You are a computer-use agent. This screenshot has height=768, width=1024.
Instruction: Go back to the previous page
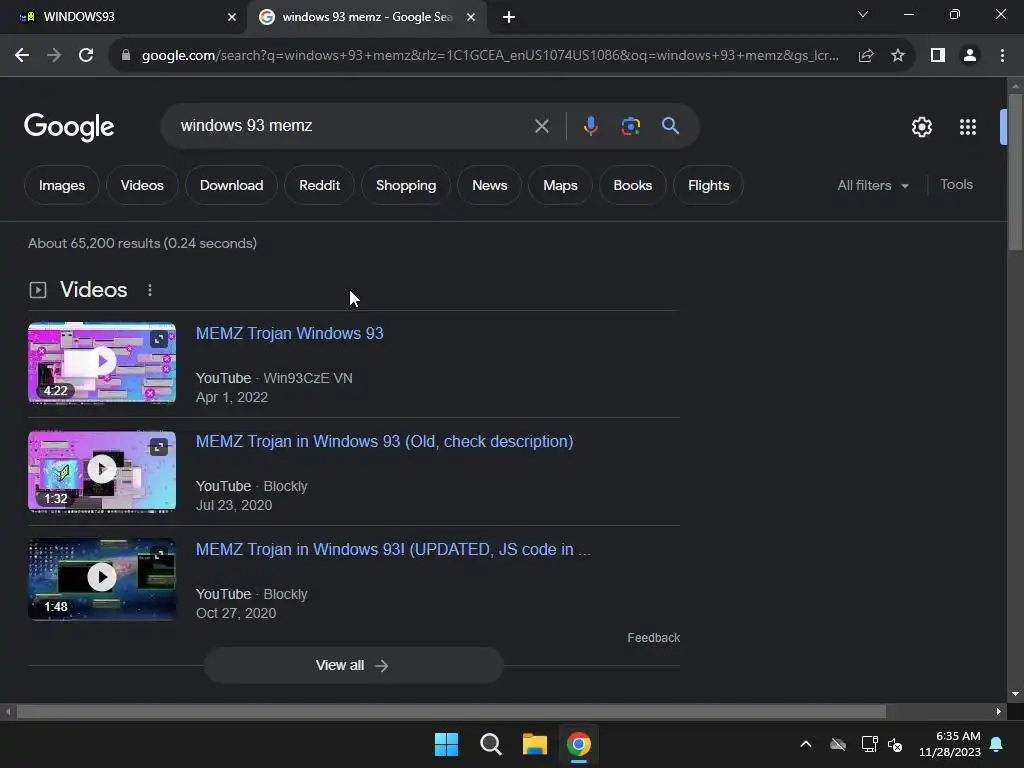coord(22,56)
